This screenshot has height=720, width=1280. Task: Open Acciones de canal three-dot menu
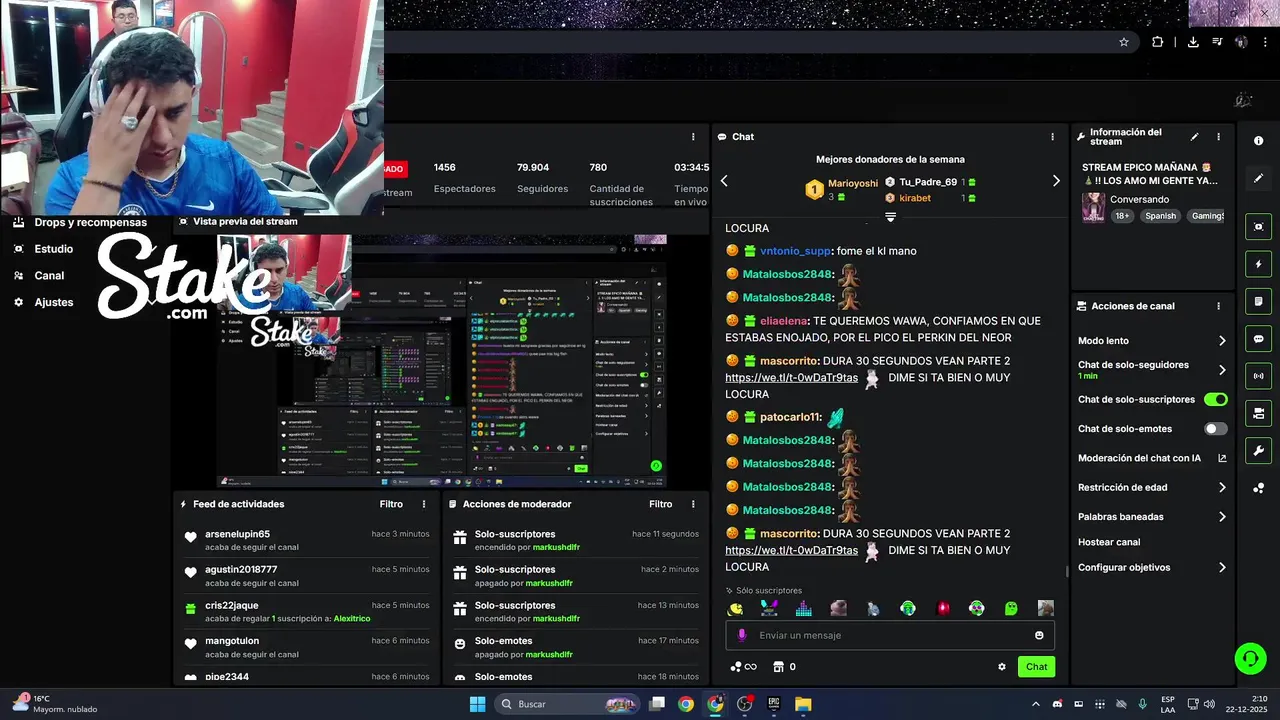click(1218, 306)
